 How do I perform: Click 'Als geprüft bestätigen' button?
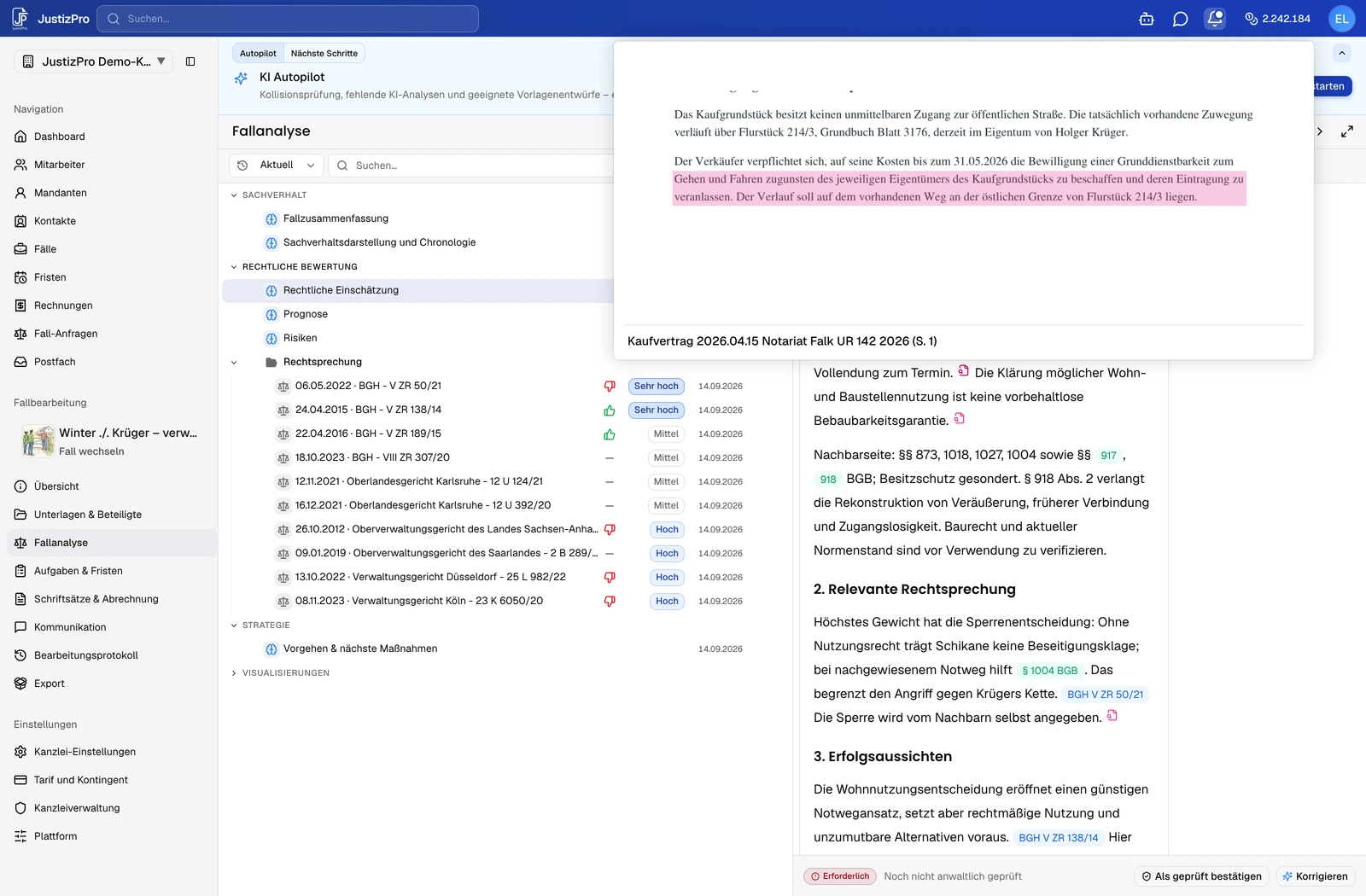pos(1201,876)
